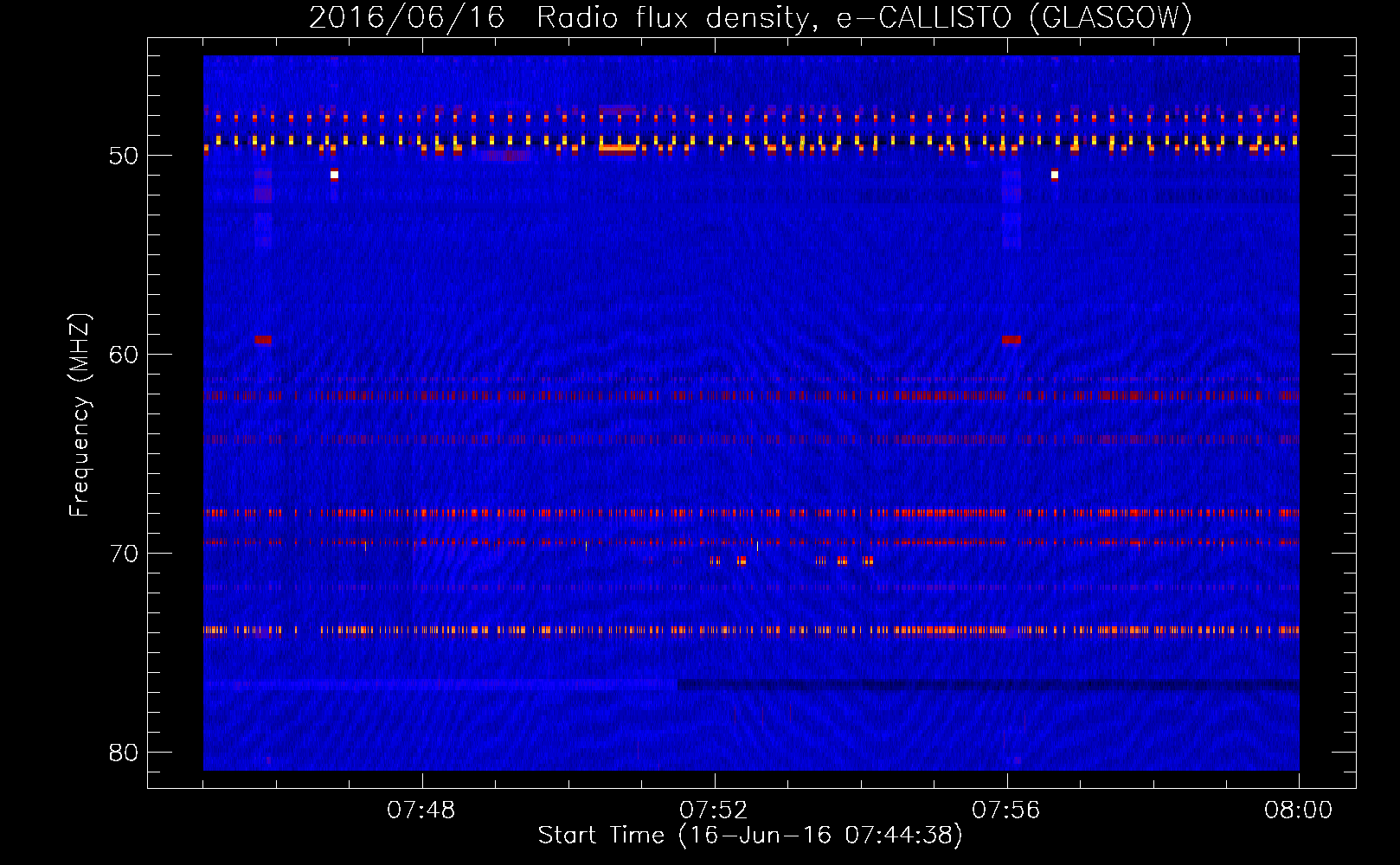Click the 80 frequency tick label
This screenshot has width=1400, height=865.
[x=124, y=753]
